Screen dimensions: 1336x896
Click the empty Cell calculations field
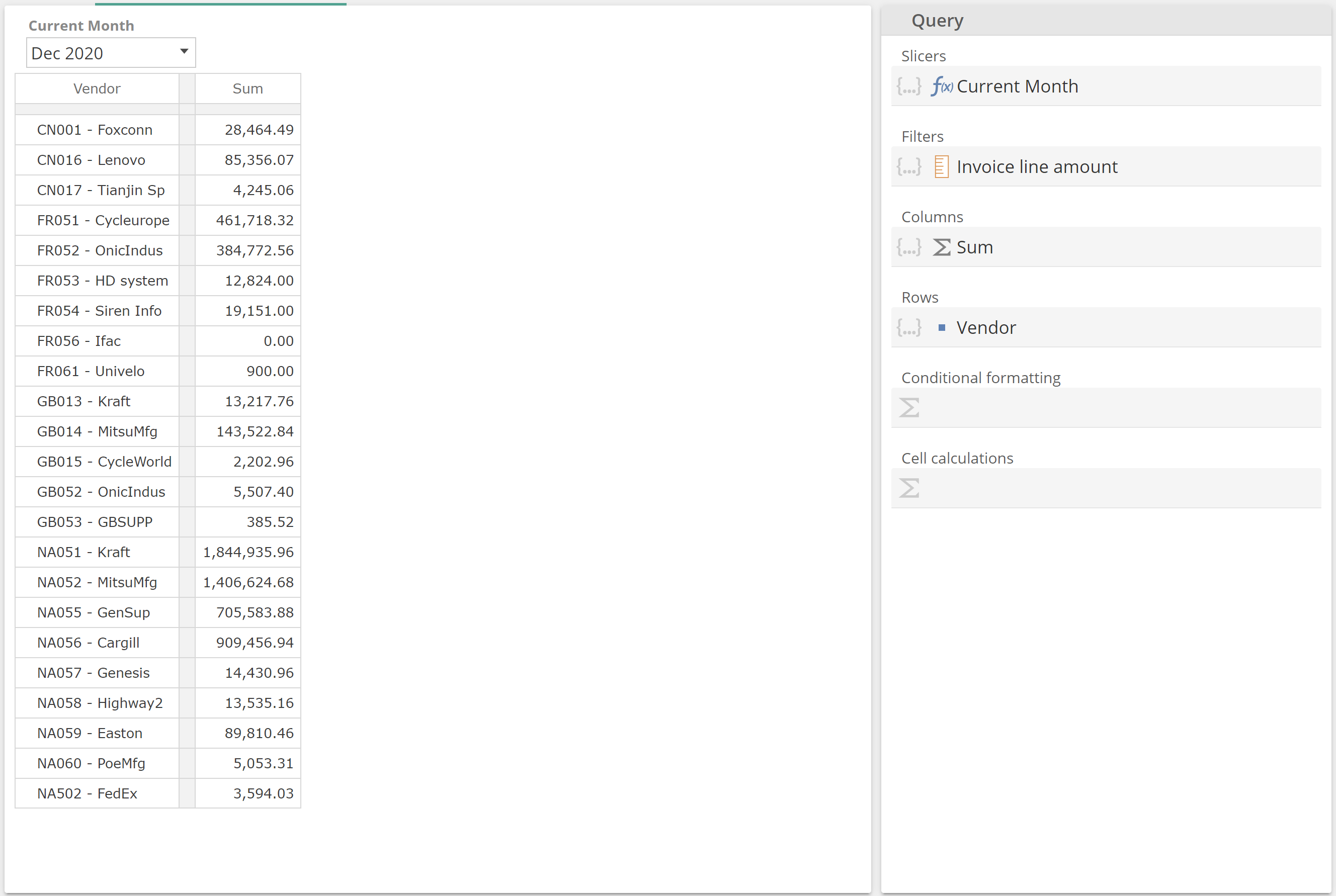[x=1106, y=489]
